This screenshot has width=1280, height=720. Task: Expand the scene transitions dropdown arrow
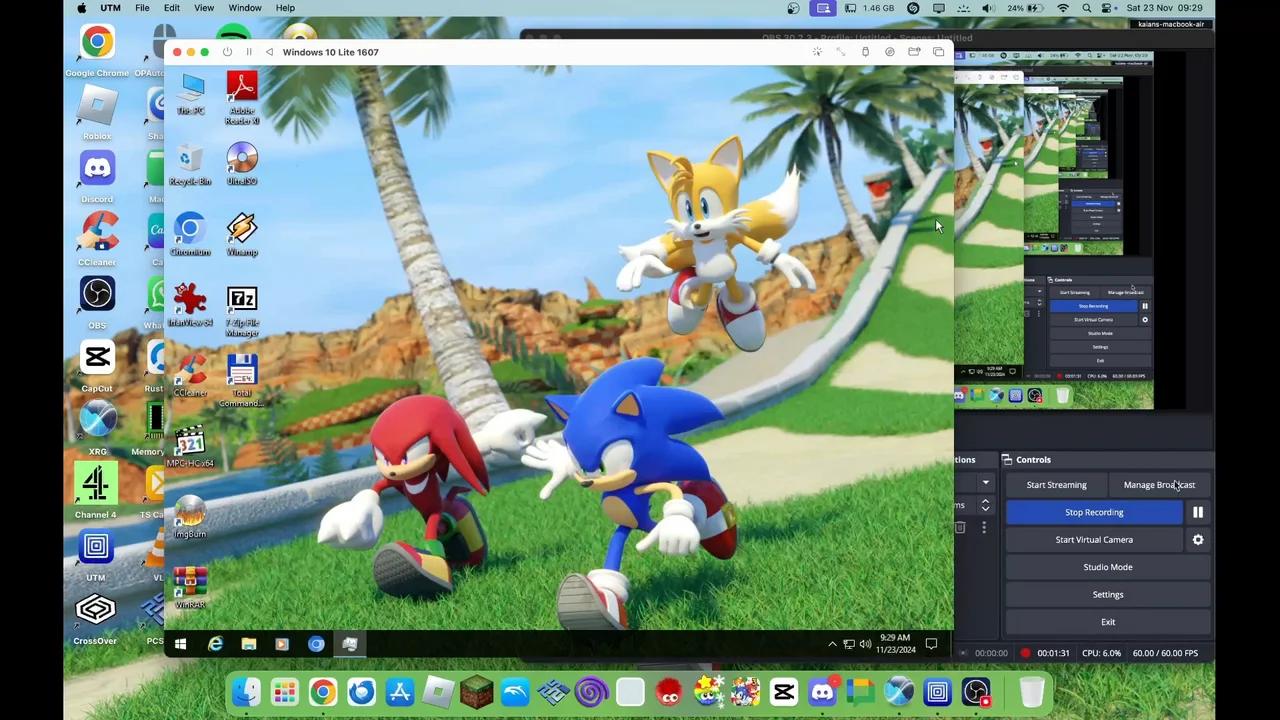coord(985,484)
